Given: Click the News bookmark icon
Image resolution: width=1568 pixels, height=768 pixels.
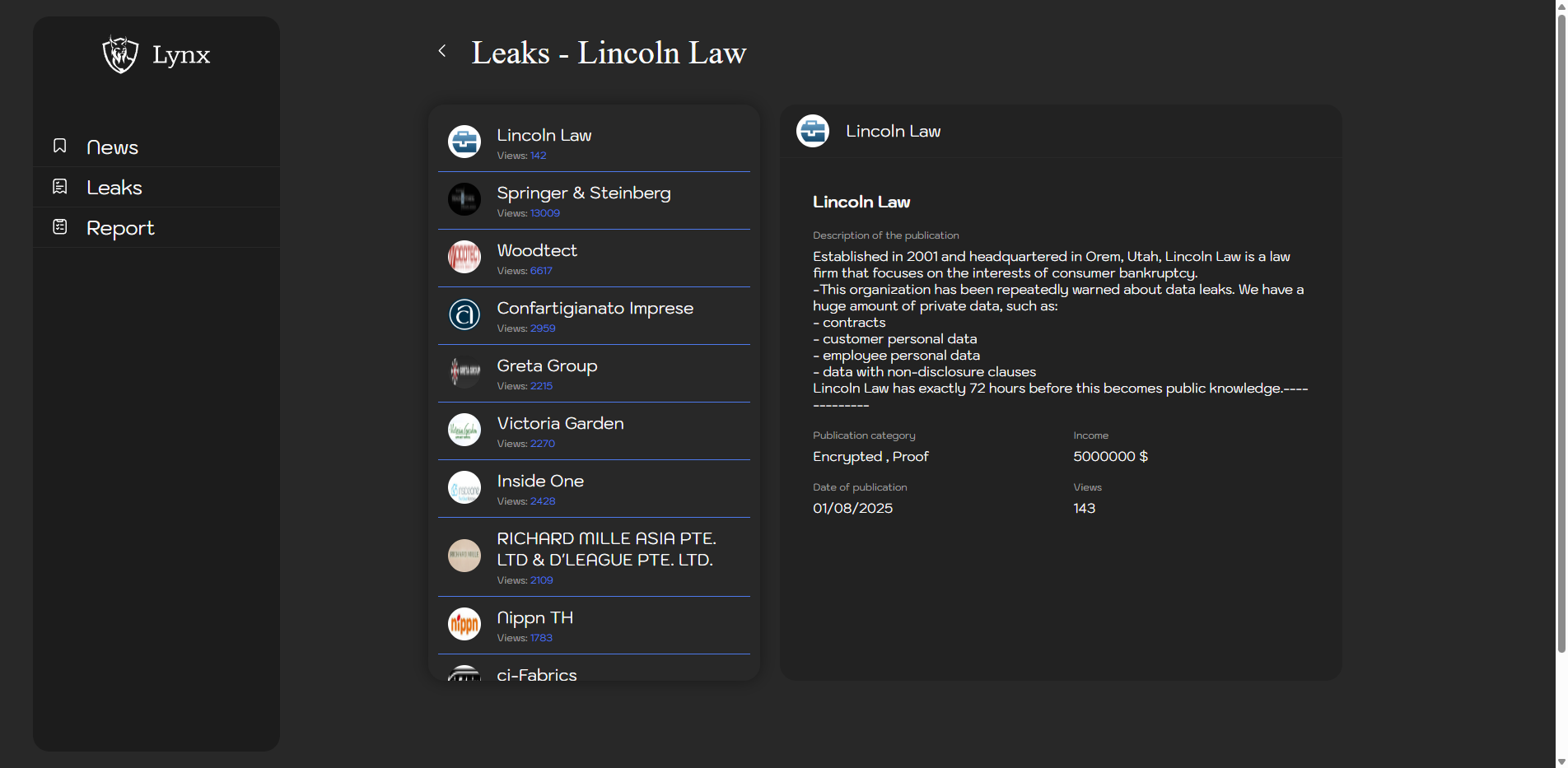Looking at the screenshot, I should [x=60, y=146].
